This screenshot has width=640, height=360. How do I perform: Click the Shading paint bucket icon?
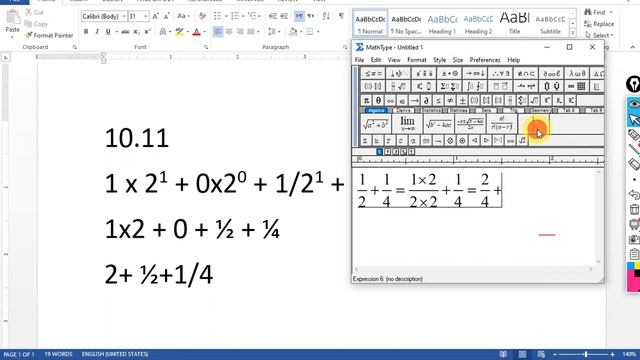click(x=293, y=31)
